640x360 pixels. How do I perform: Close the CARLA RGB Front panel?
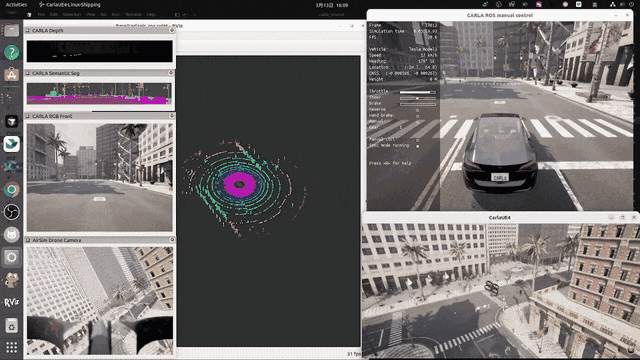pyautogui.click(x=171, y=116)
